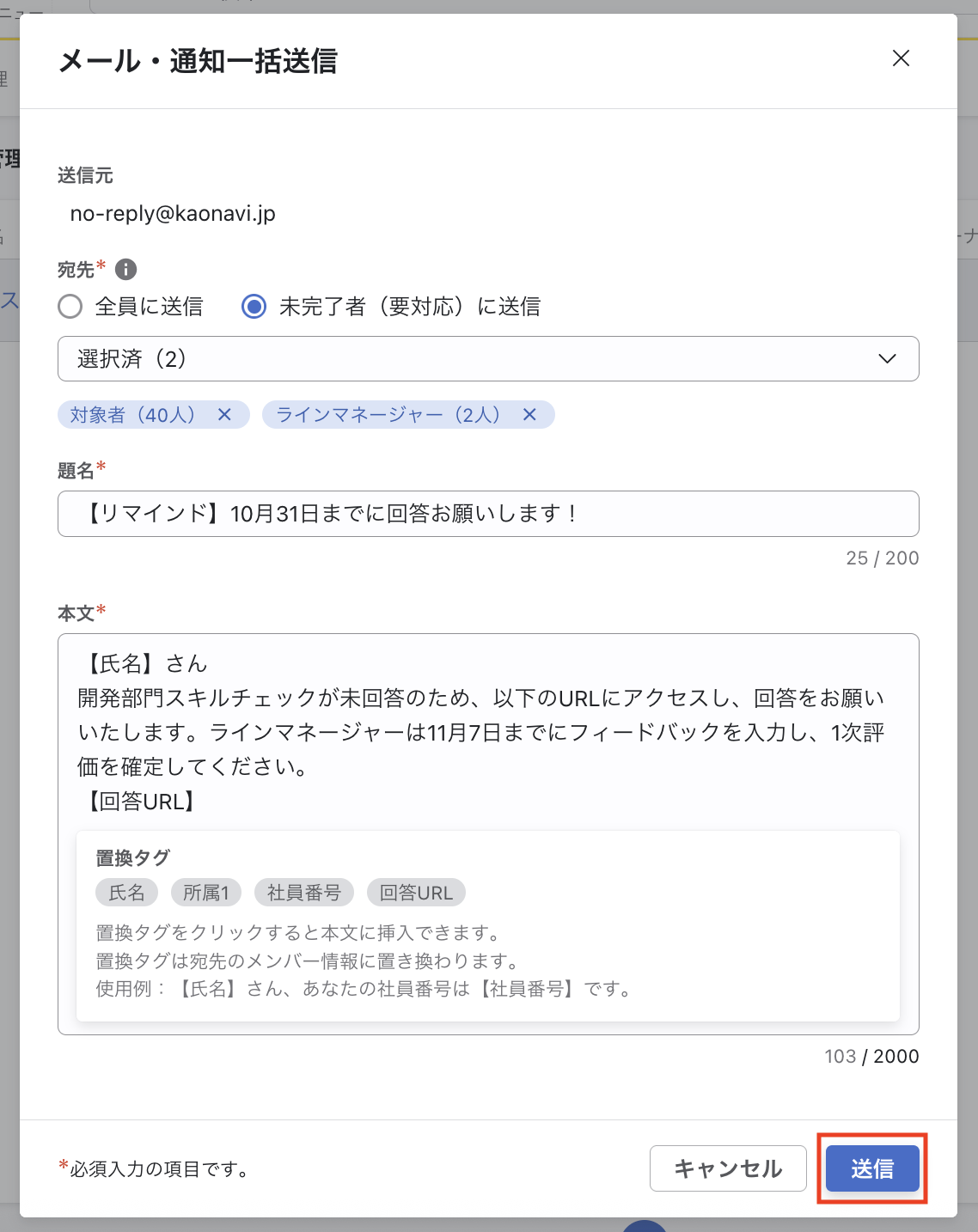The height and width of the screenshot is (1232, 978).
Task: Toggle recipient selection to send to everyone
Action: click(x=70, y=306)
